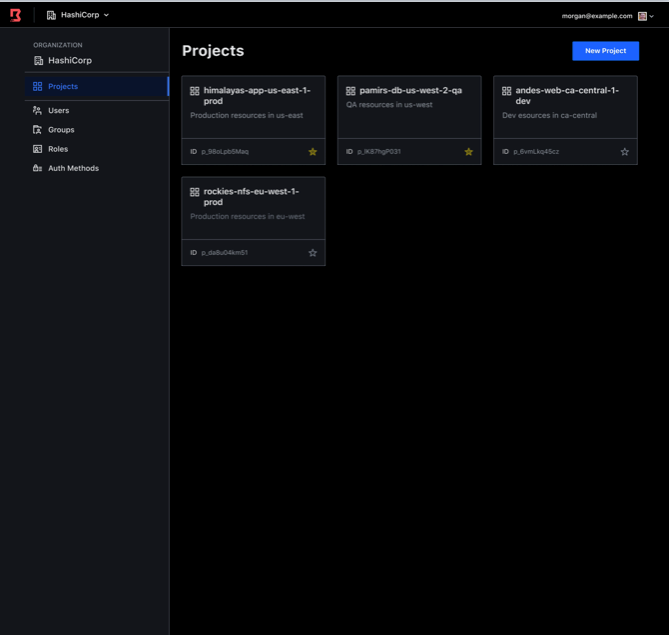Click the Users people icon in the sidebar
The width and height of the screenshot is (669, 635).
click(38, 111)
